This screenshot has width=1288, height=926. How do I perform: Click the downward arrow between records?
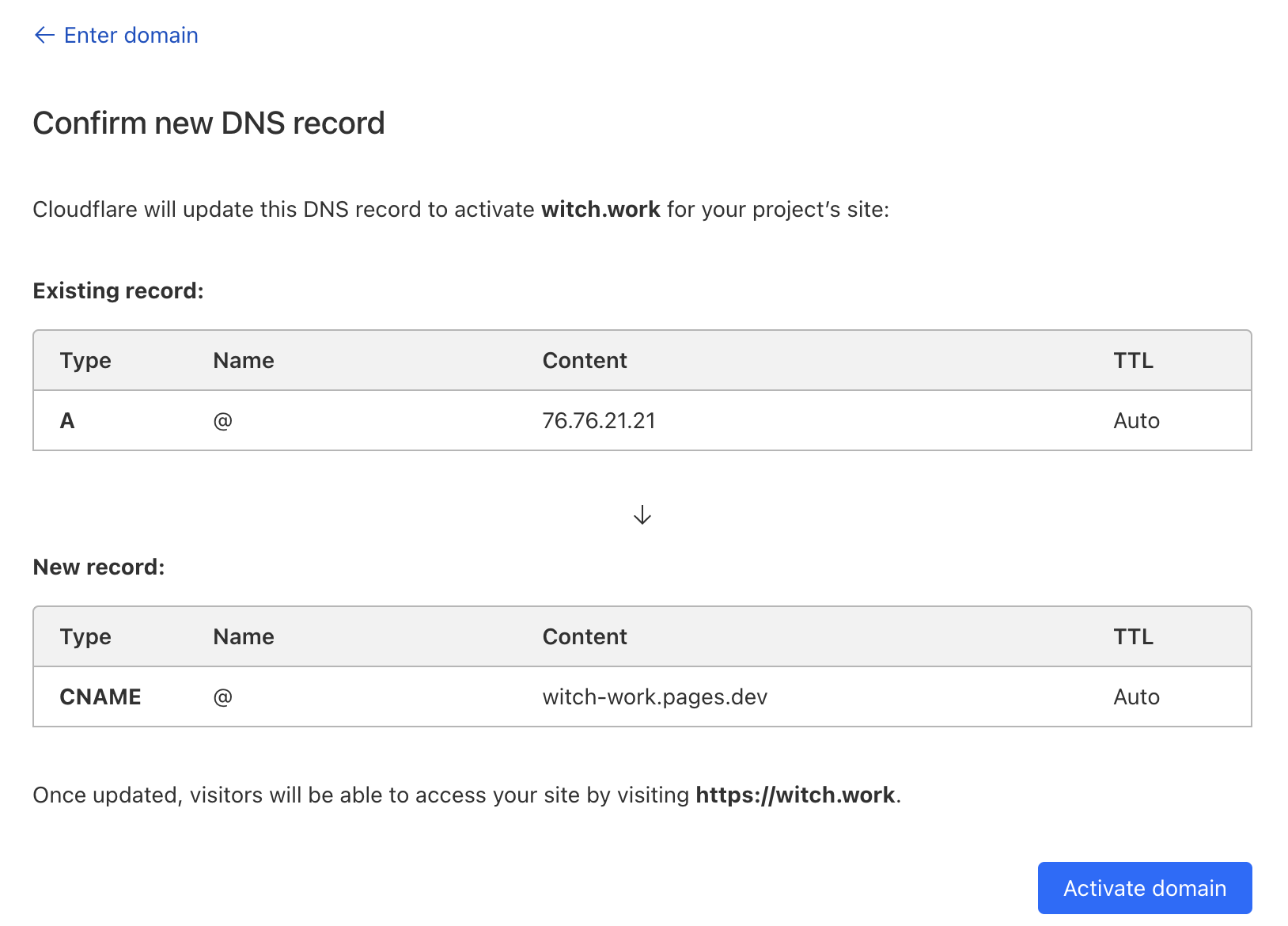click(x=642, y=514)
